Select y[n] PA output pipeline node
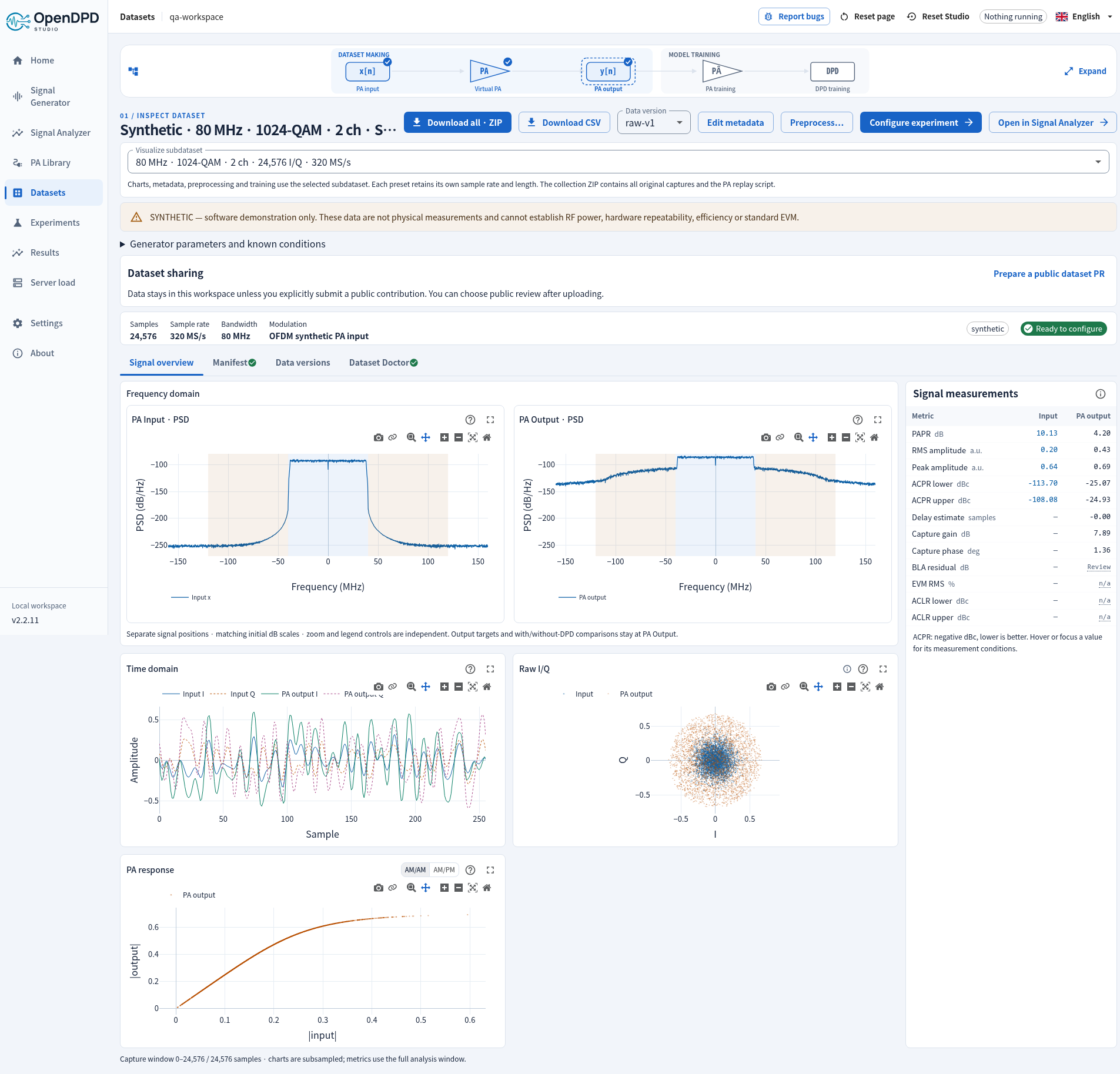 pos(609,71)
